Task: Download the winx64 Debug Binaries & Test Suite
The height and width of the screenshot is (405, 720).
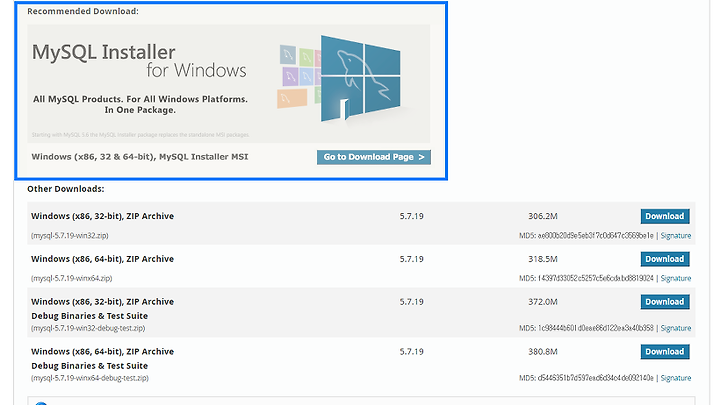Action: [665, 352]
